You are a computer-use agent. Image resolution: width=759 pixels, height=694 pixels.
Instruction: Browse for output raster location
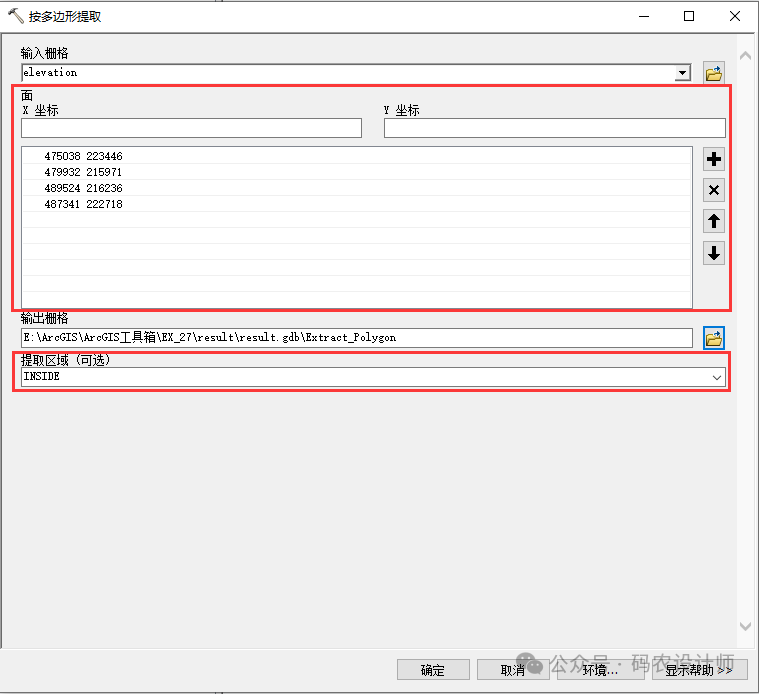pyautogui.click(x=713, y=338)
